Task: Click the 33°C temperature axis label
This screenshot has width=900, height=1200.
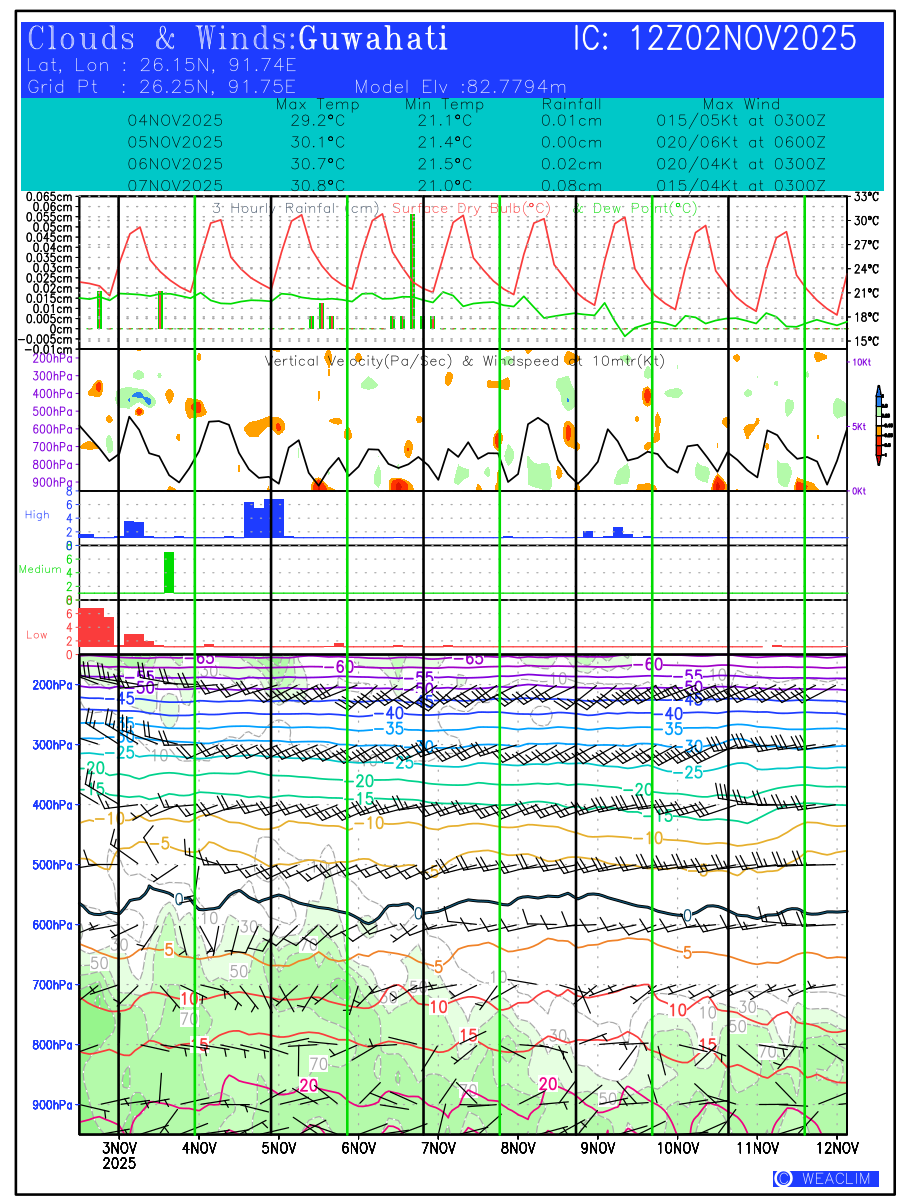Action: [x=866, y=197]
